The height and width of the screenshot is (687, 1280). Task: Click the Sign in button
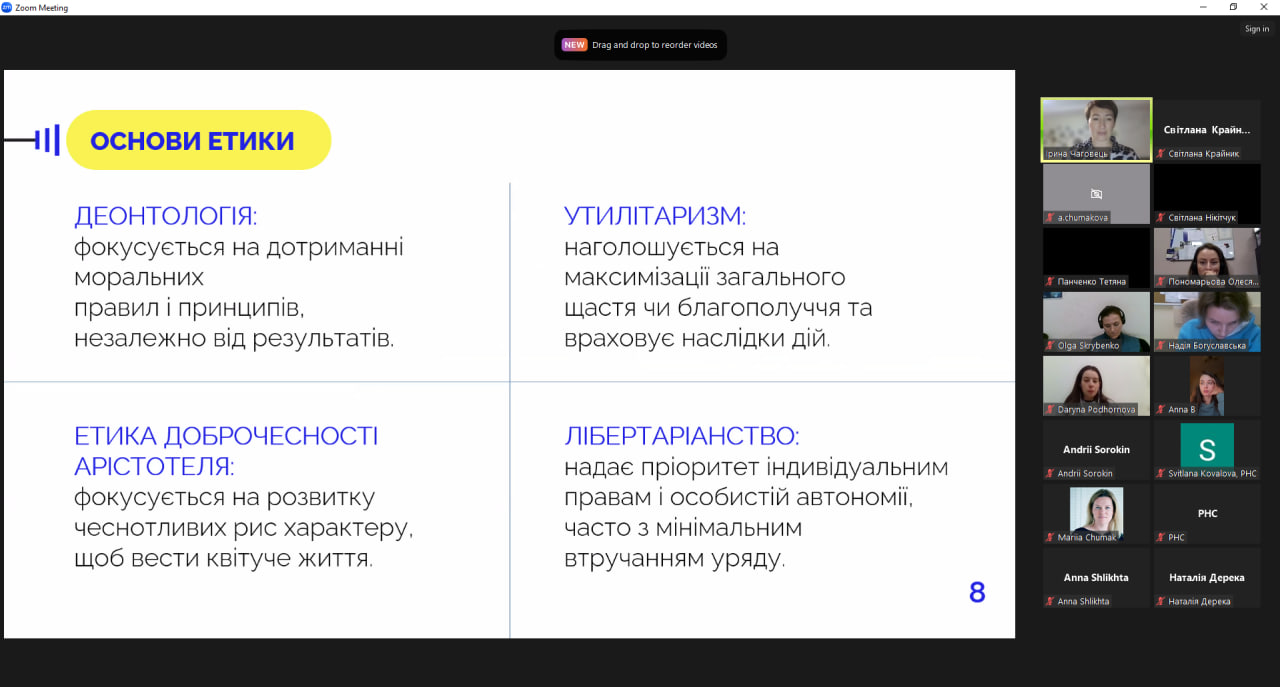[x=1257, y=29]
